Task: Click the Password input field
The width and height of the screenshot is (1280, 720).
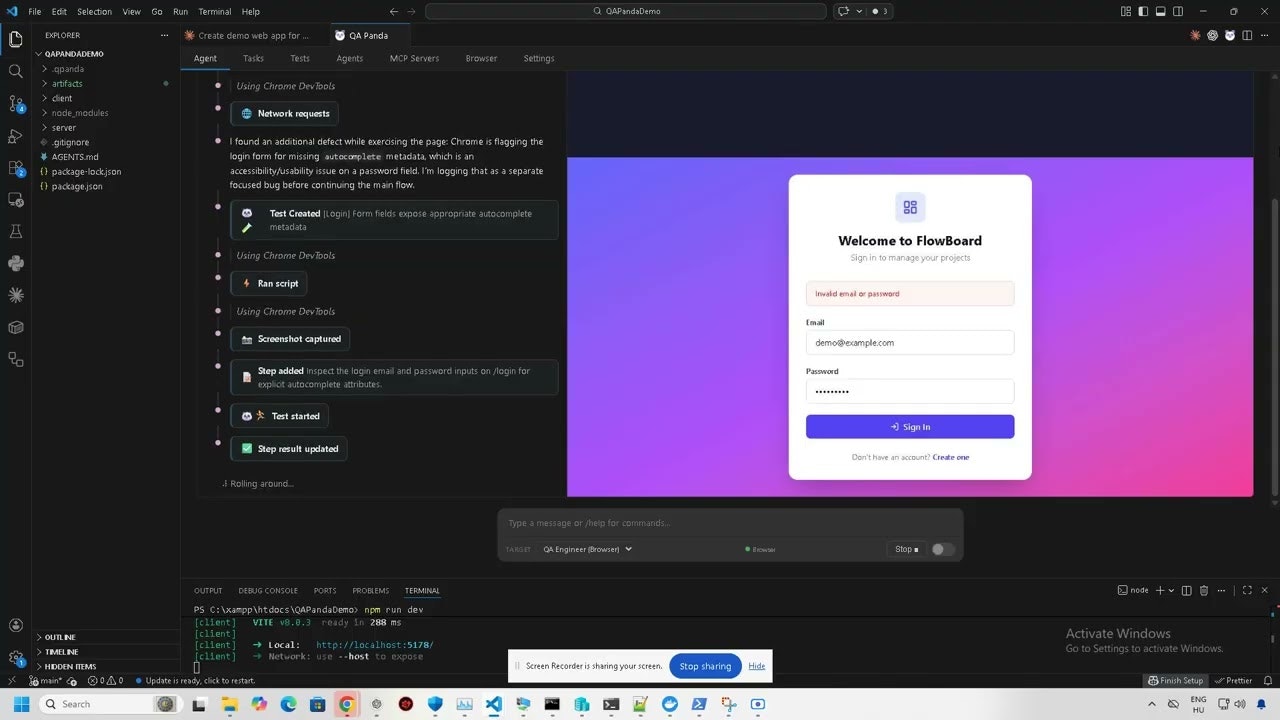Action: click(x=910, y=391)
